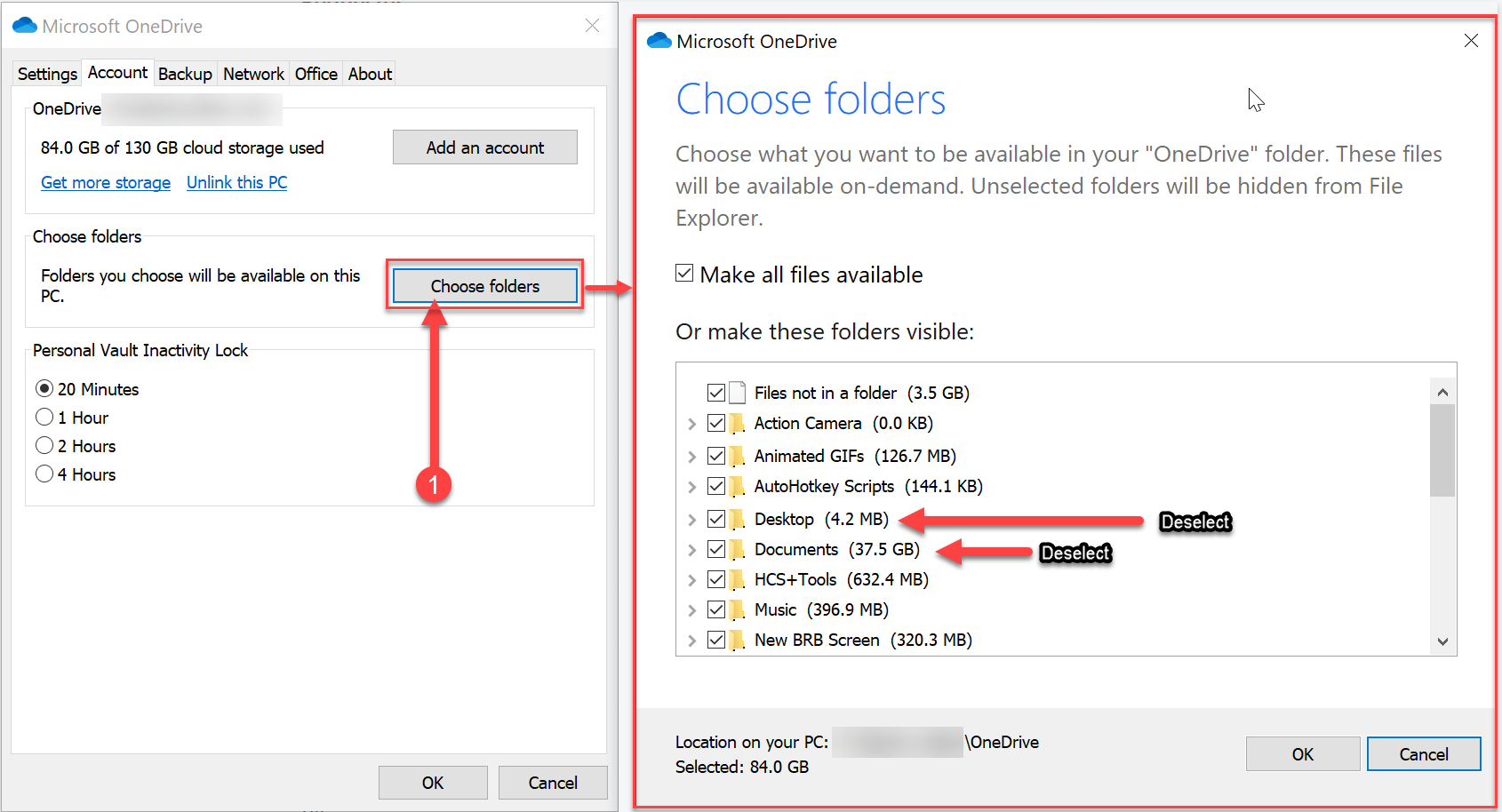Click the HCS+Tools folder icon
The image size is (1502, 812).
[737, 579]
